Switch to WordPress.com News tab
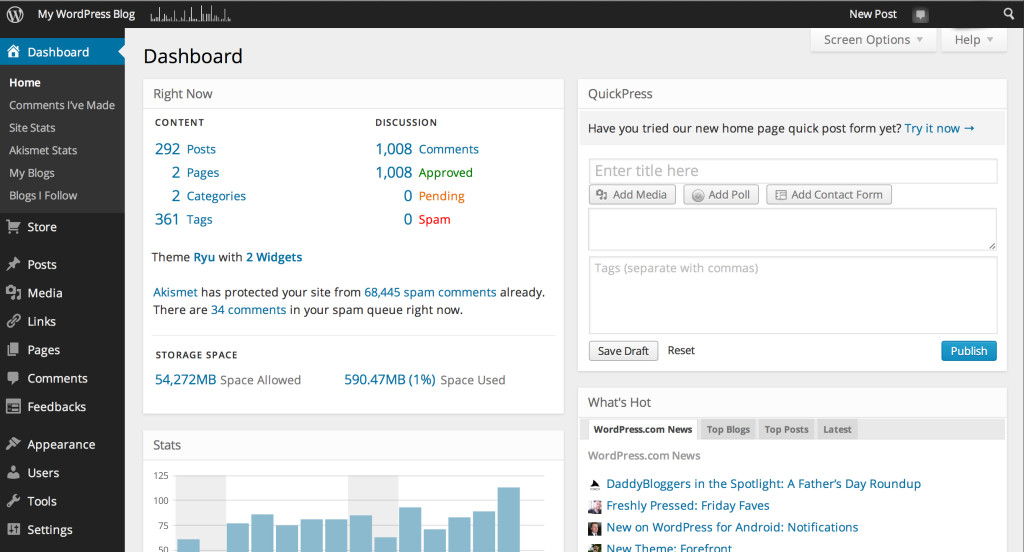The height and width of the screenshot is (552, 1024). pos(643,429)
